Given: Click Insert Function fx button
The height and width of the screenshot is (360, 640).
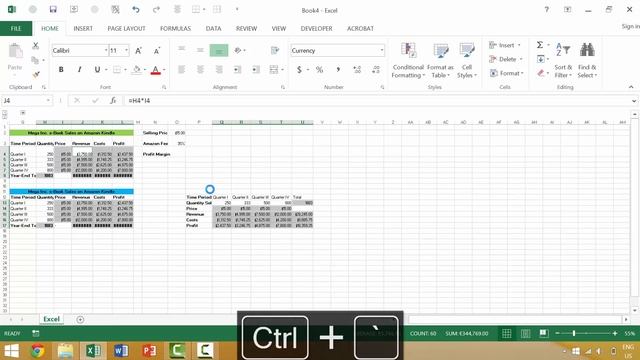Looking at the screenshot, I should (113, 100).
